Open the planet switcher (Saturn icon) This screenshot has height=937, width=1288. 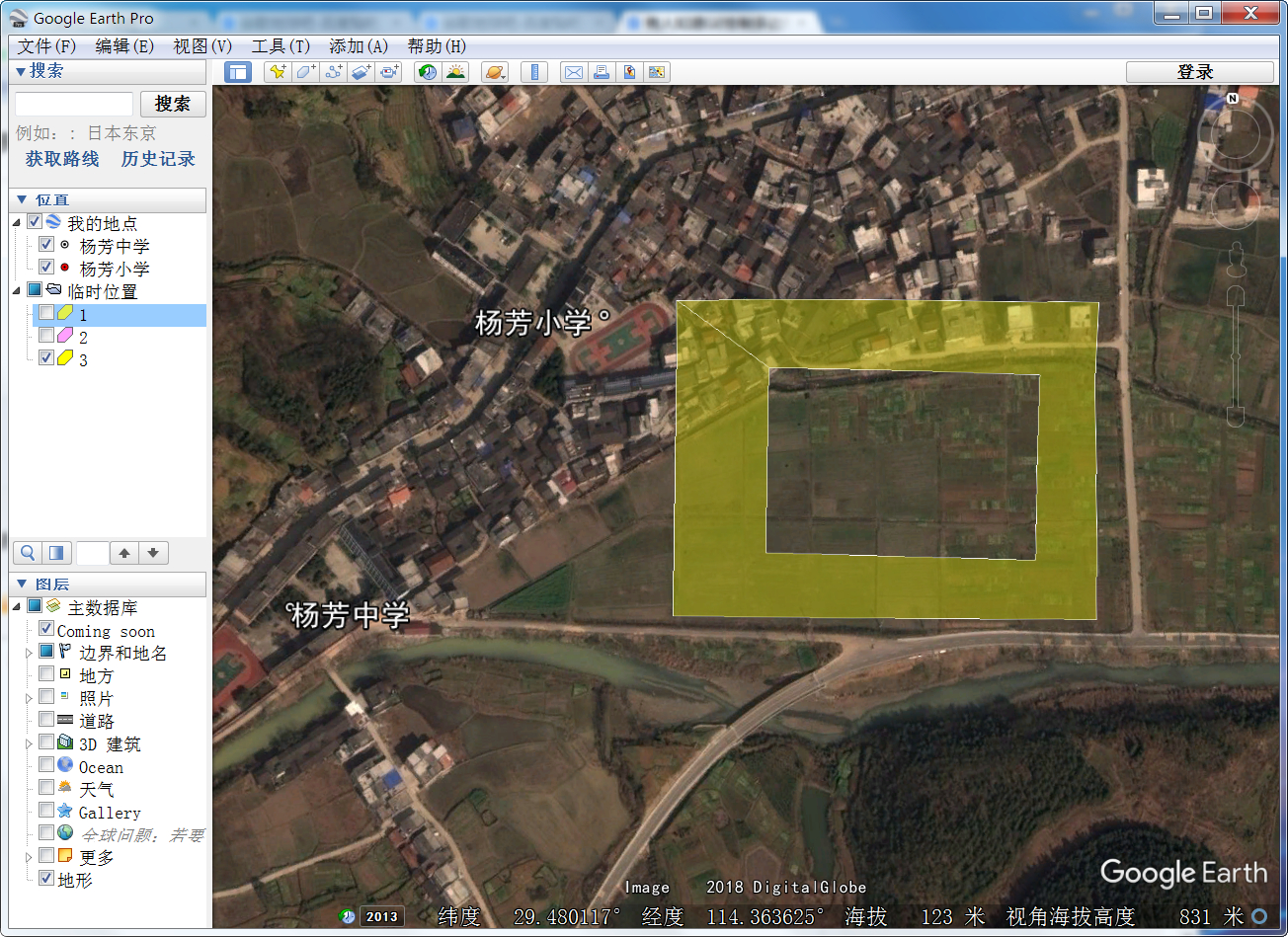click(494, 71)
